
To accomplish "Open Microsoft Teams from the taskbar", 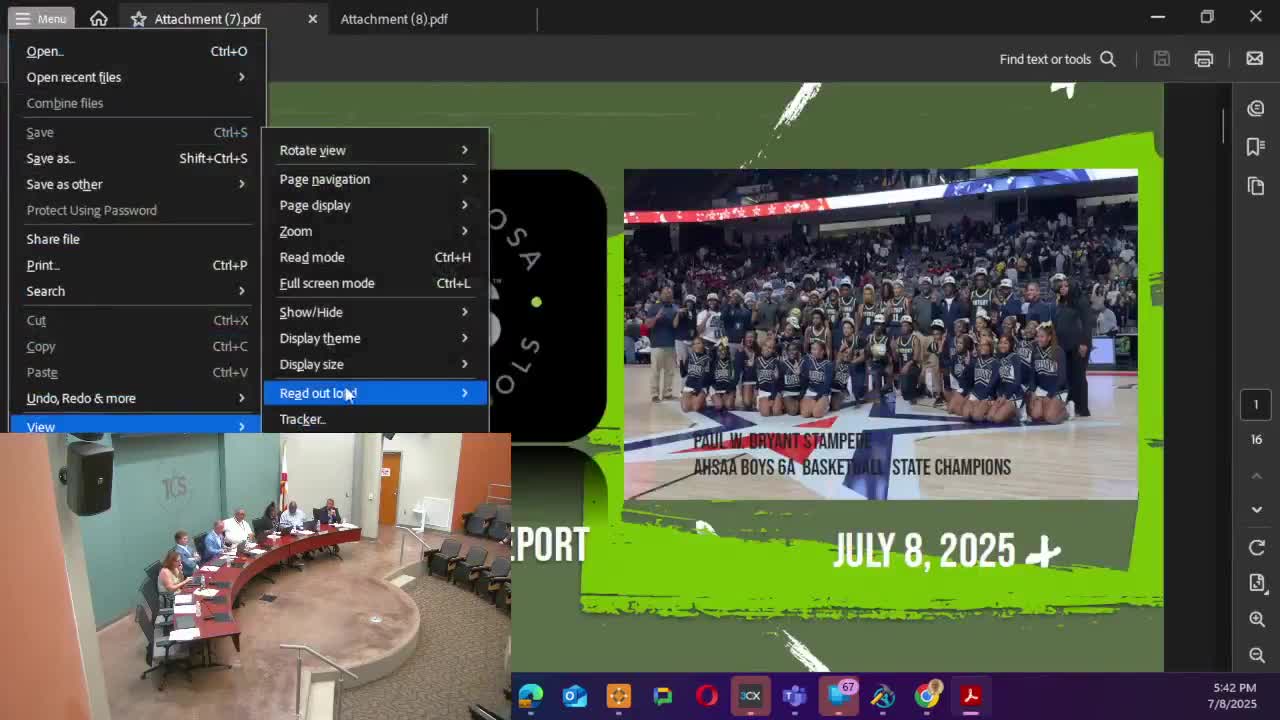I will coord(794,696).
